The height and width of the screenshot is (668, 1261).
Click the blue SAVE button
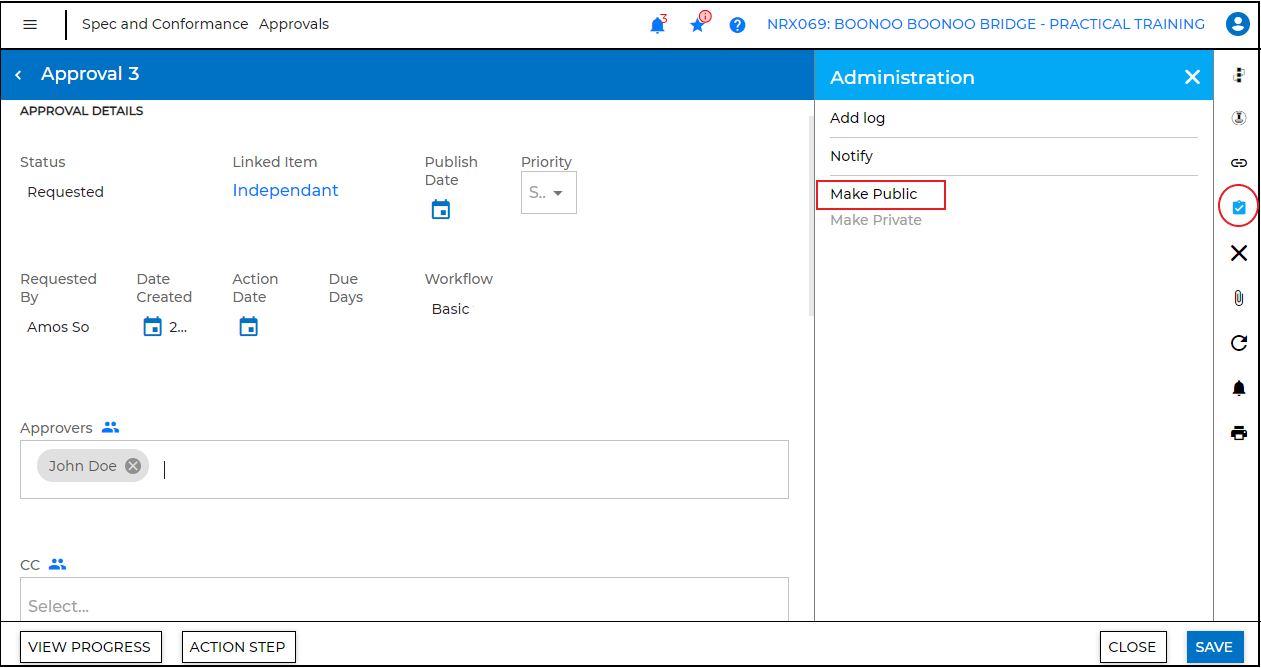(x=1214, y=647)
